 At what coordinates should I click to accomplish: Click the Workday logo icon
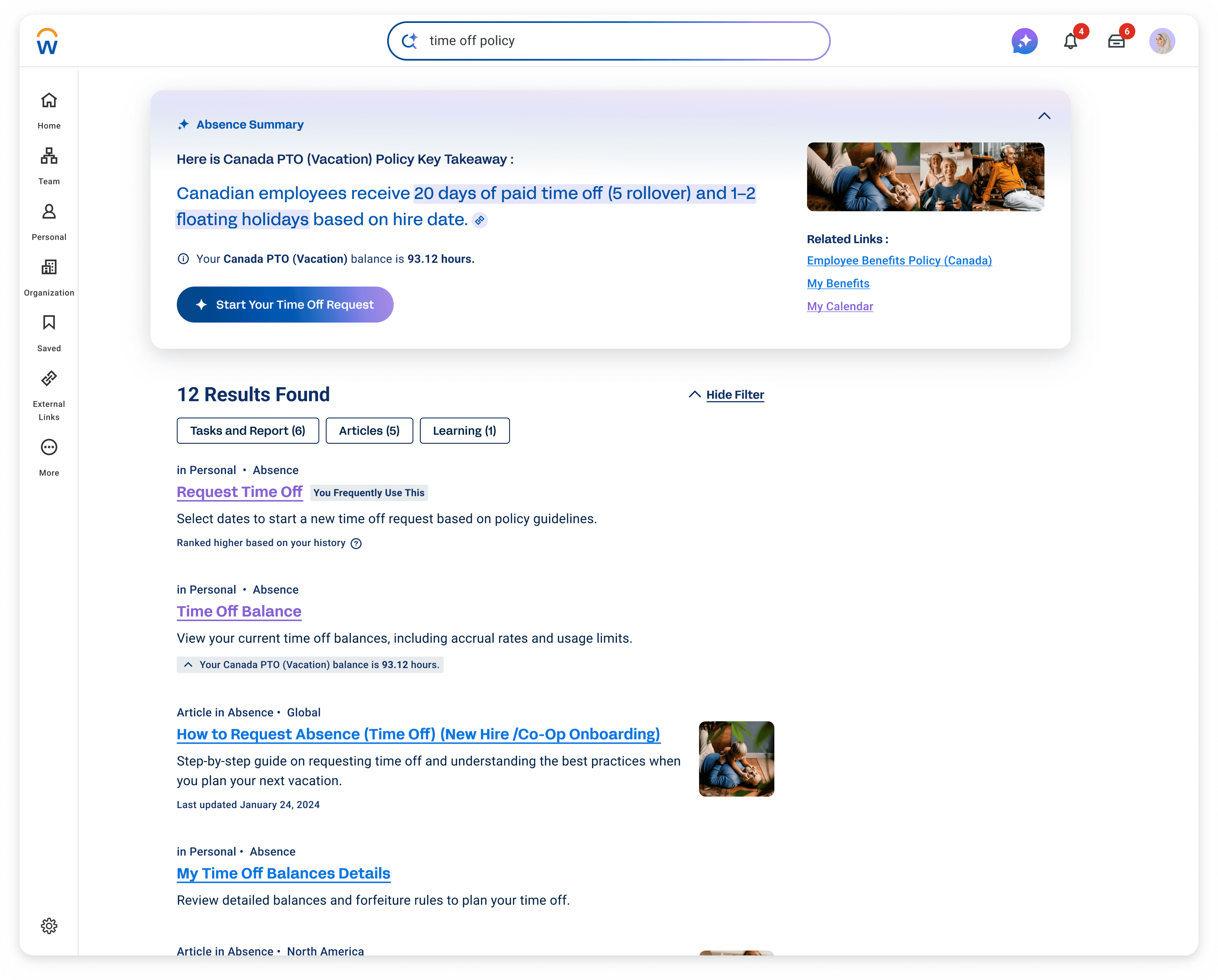pyautogui.click(x=48, y=41)
